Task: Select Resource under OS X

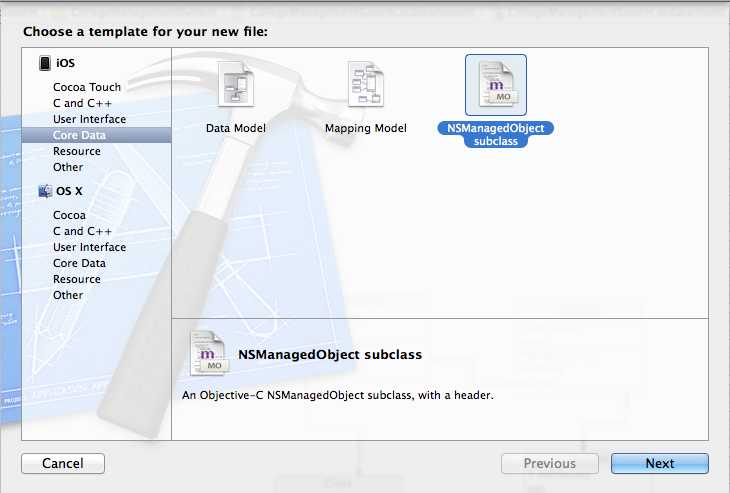Action: tap(77, 279)
